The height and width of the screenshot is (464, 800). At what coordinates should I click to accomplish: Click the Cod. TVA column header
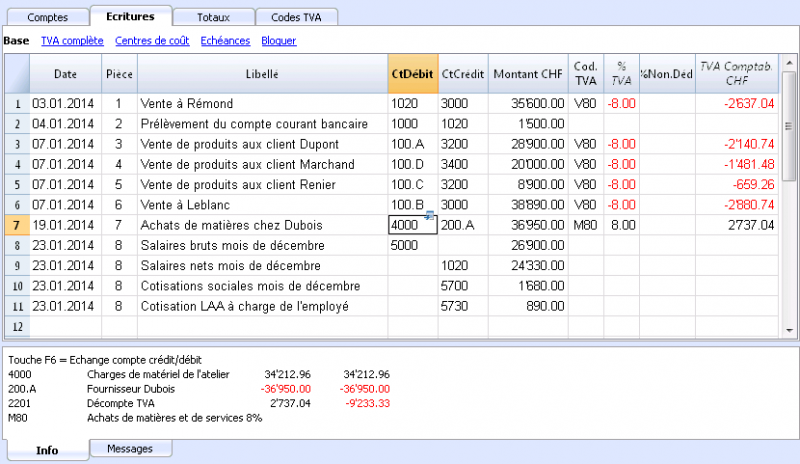(586, 74)
